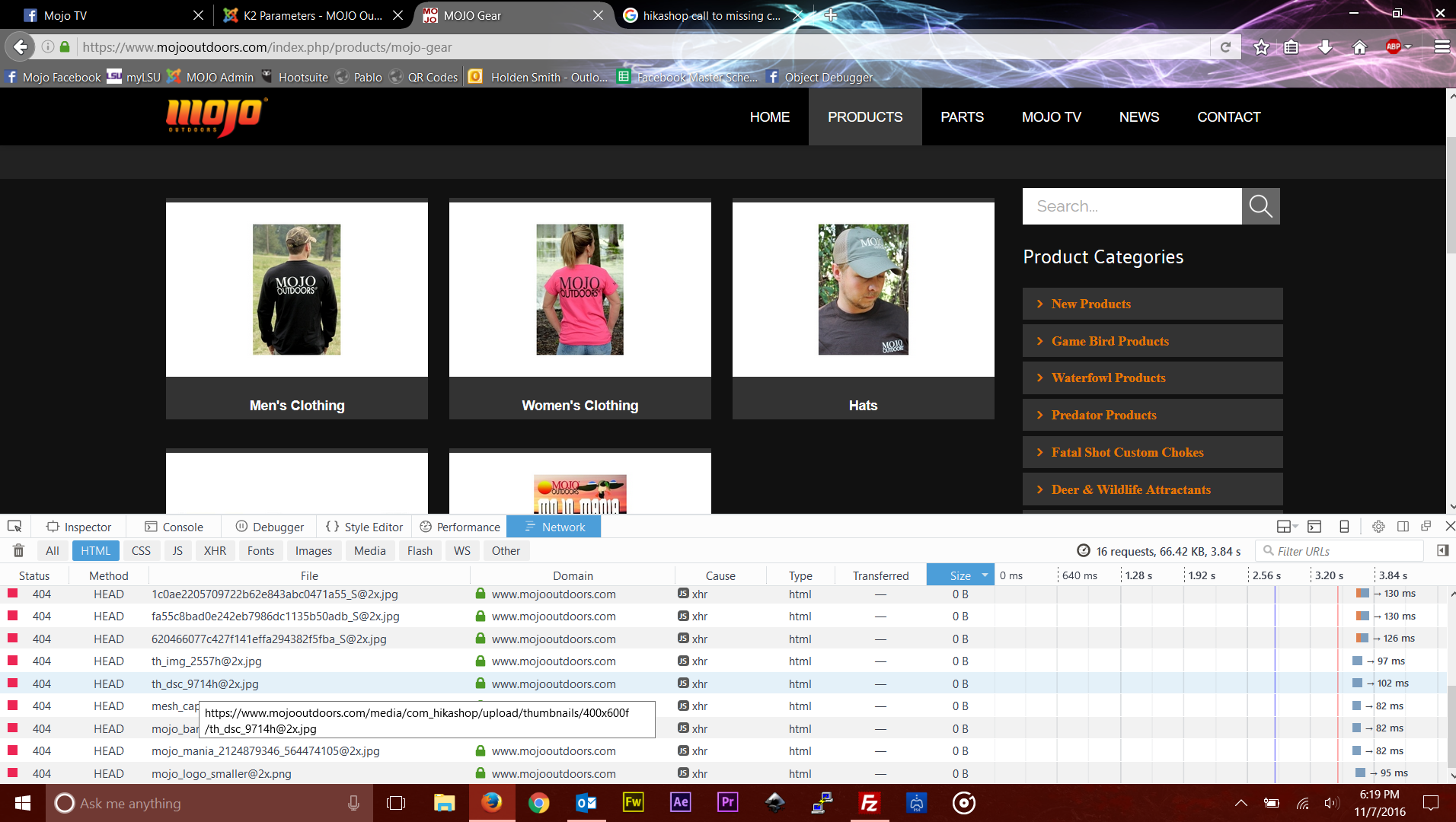Activate the devtools element picker icon
The width and height of the screenshot is (1456, 822).
coord(14,527)
